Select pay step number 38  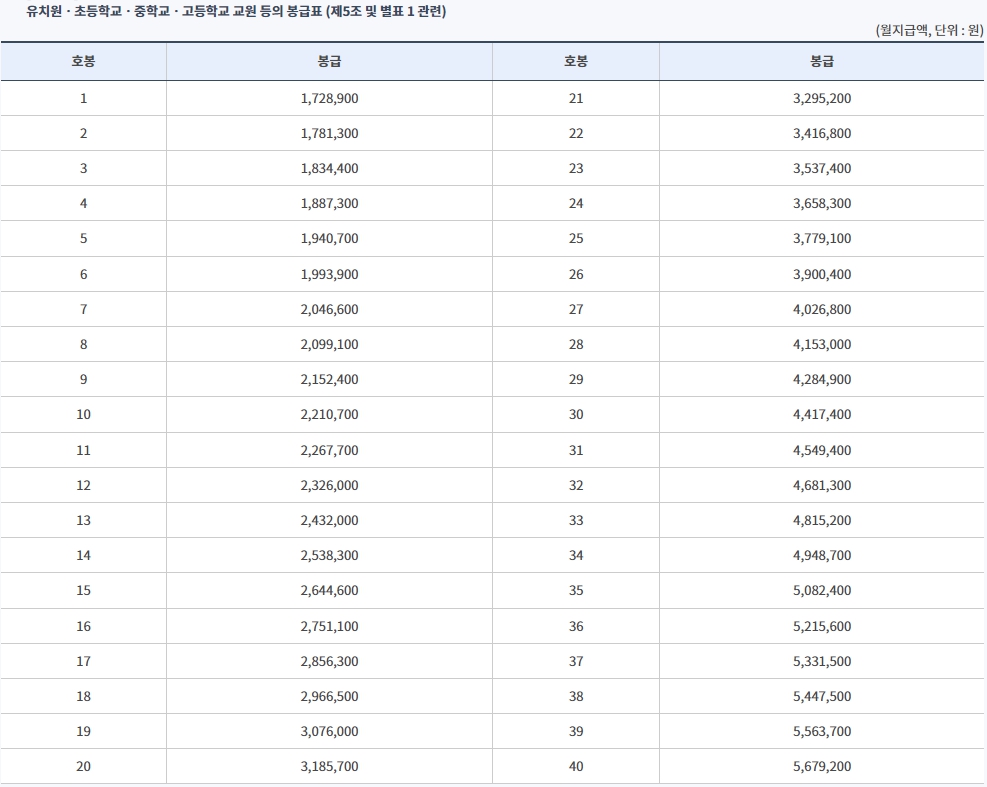[x=576, y=696]
